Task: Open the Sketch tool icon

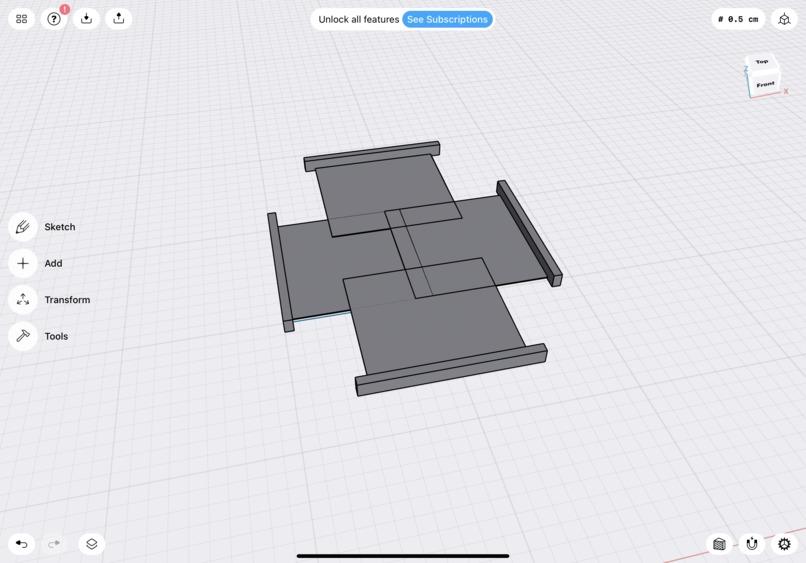Action: 23,227
